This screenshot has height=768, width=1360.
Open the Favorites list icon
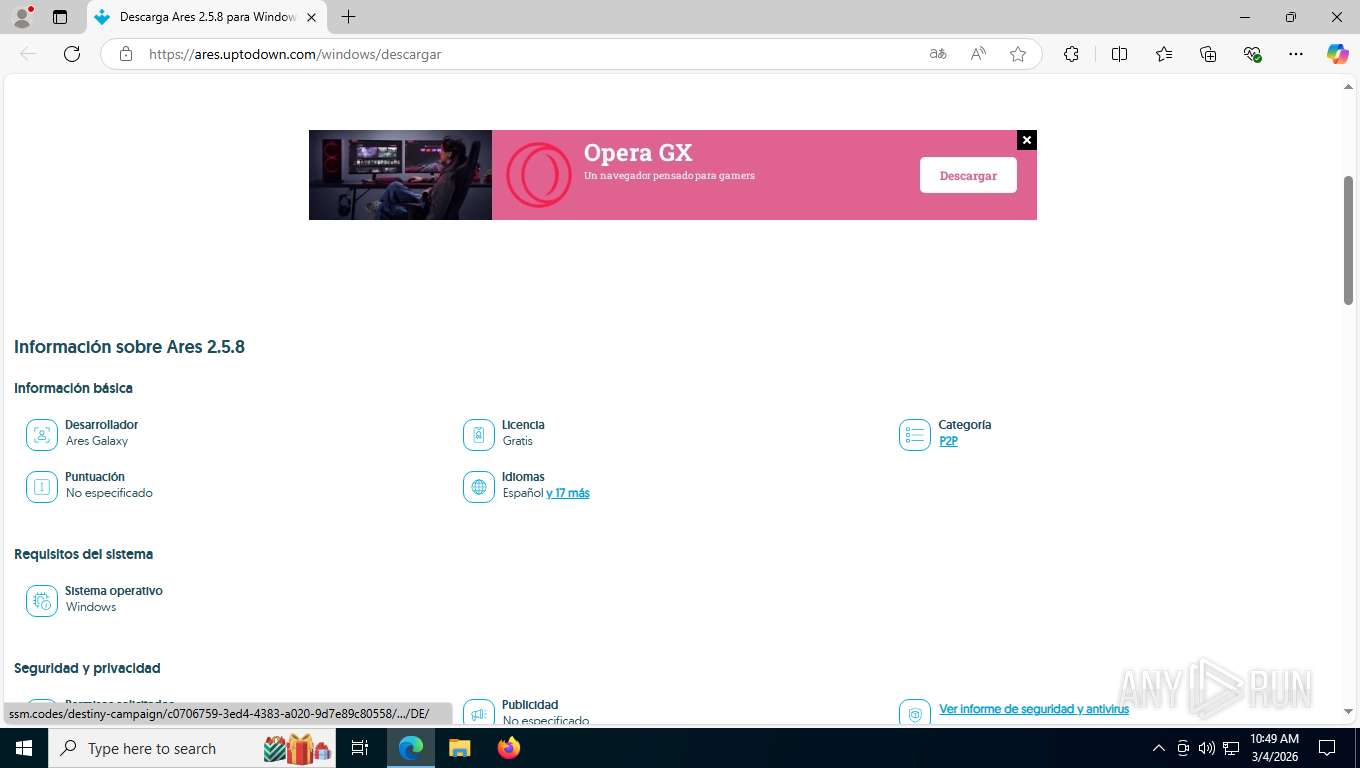coord(1164,54)
